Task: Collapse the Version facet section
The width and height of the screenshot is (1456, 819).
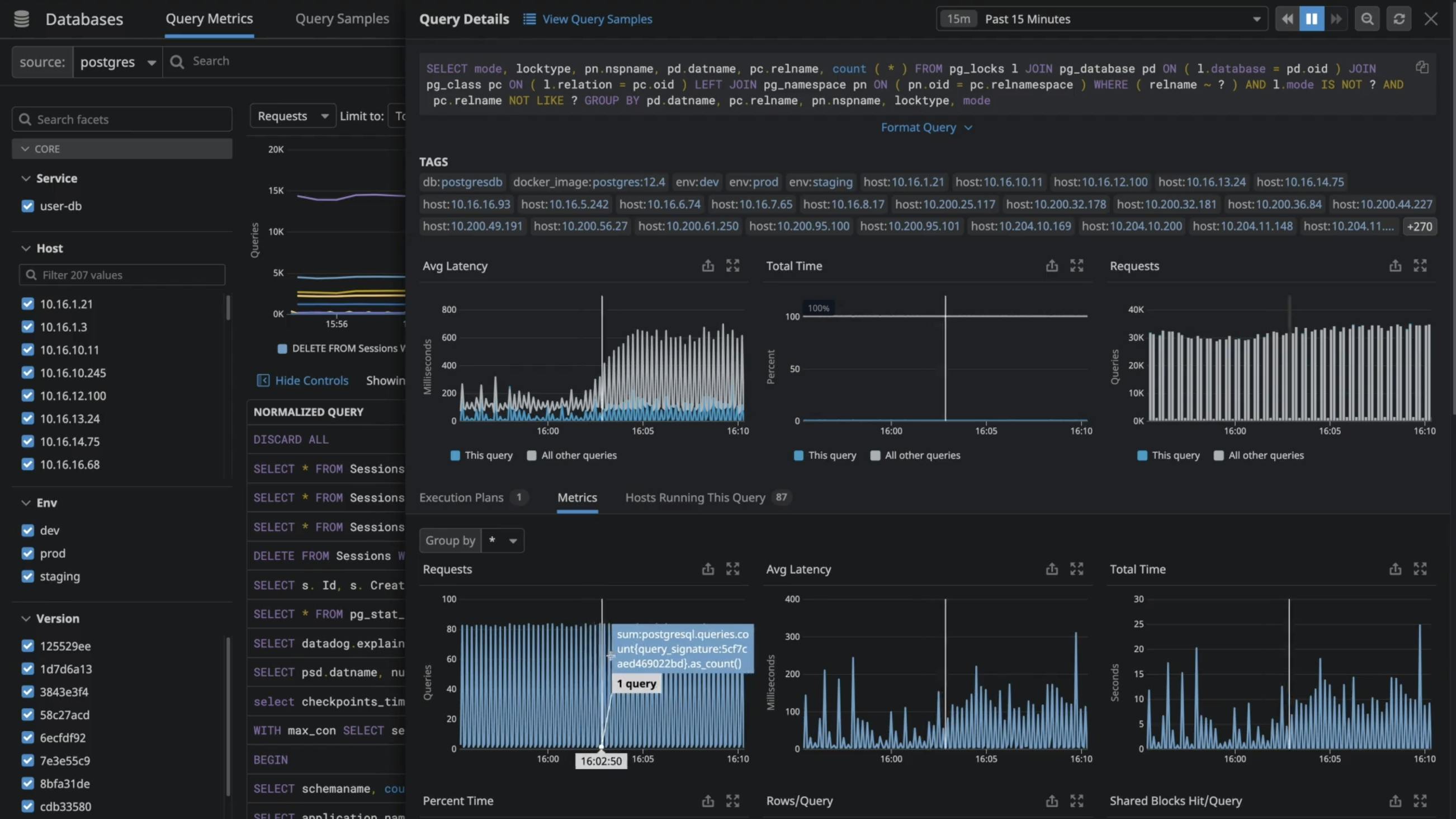Action: click(x=26, y=618)
